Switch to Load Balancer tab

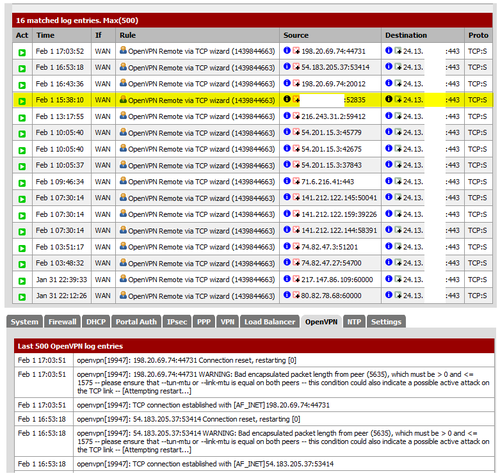pyautogui.click(x=270, y=322)
